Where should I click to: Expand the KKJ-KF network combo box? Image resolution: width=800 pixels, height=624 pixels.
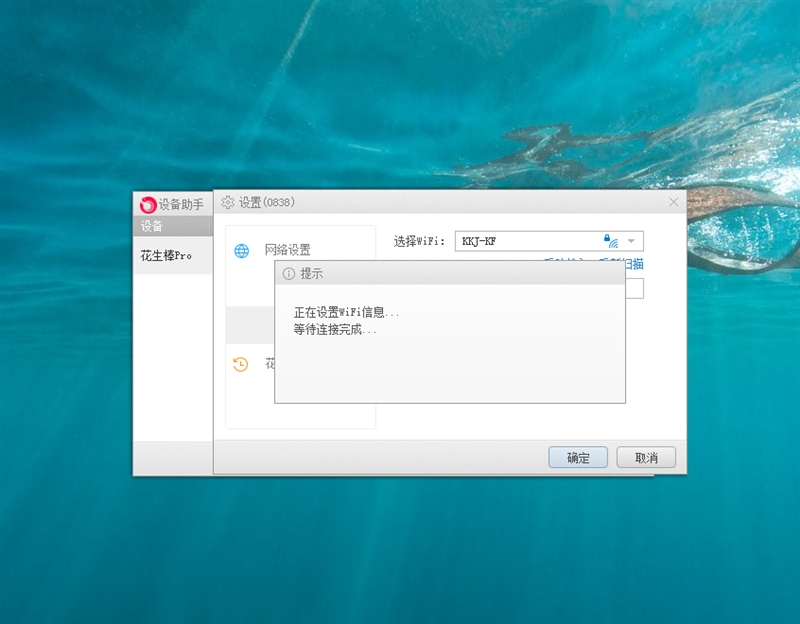coord(632,241)
